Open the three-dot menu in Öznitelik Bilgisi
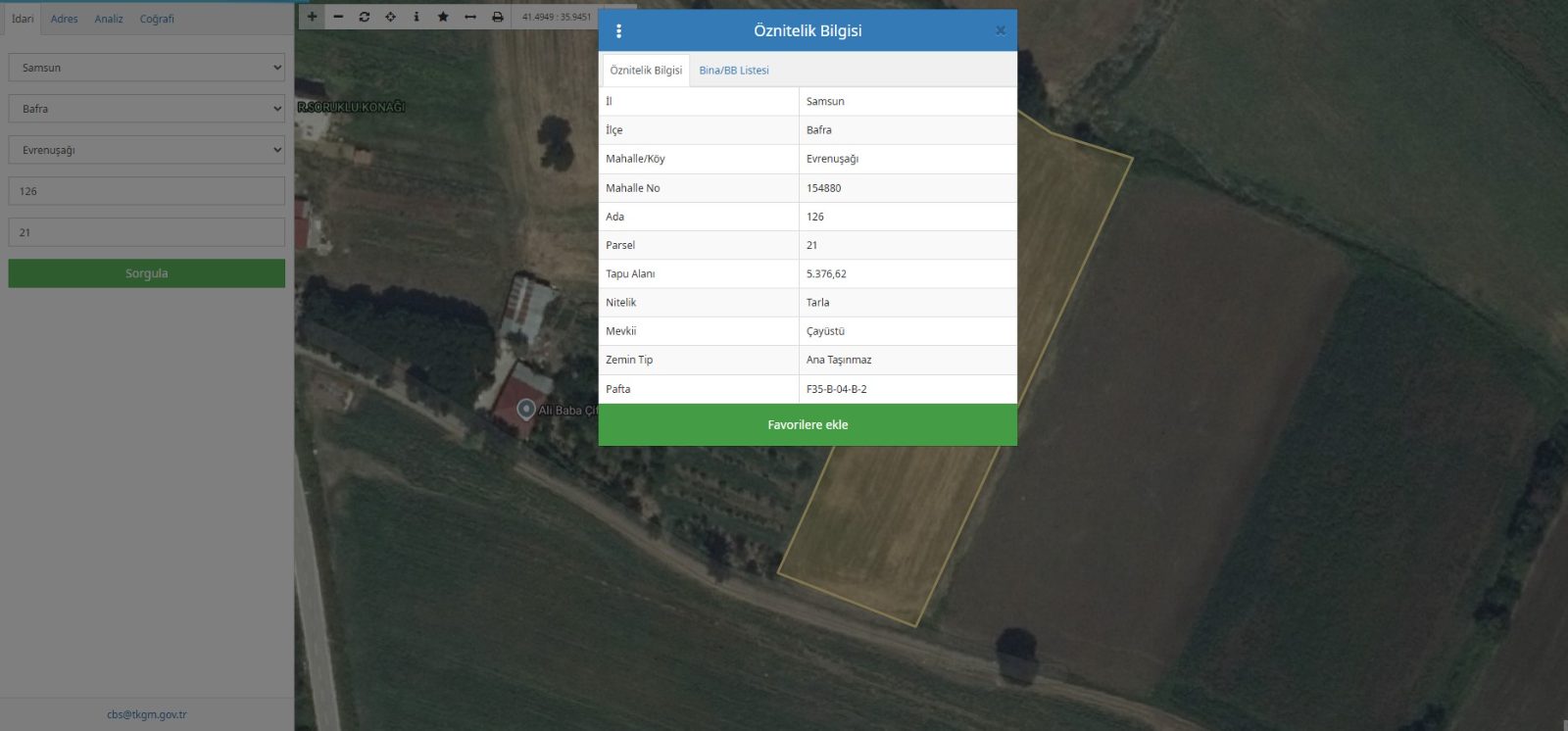 click(x=618, y=31)
